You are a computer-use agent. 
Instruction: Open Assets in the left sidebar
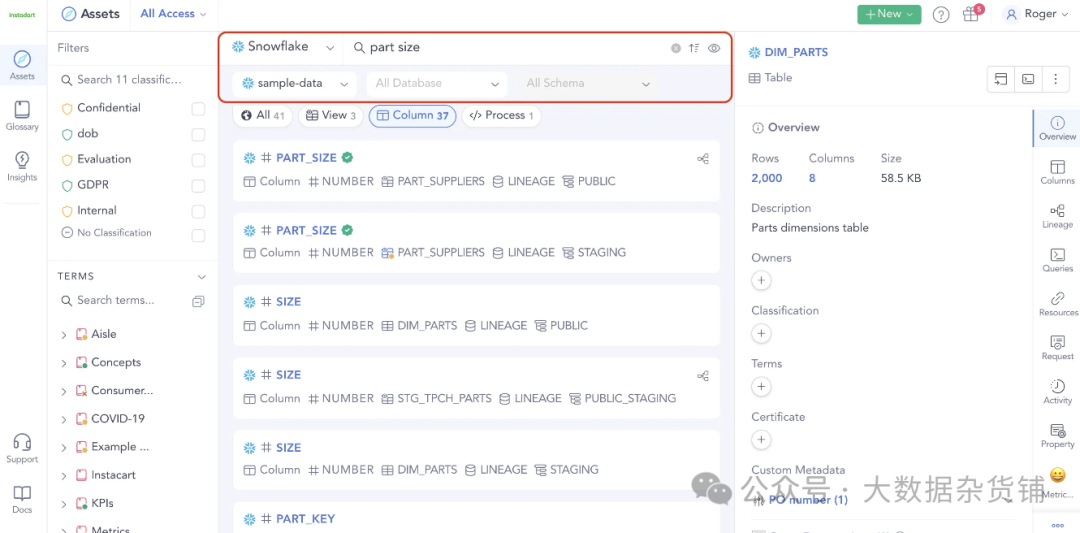22,65
